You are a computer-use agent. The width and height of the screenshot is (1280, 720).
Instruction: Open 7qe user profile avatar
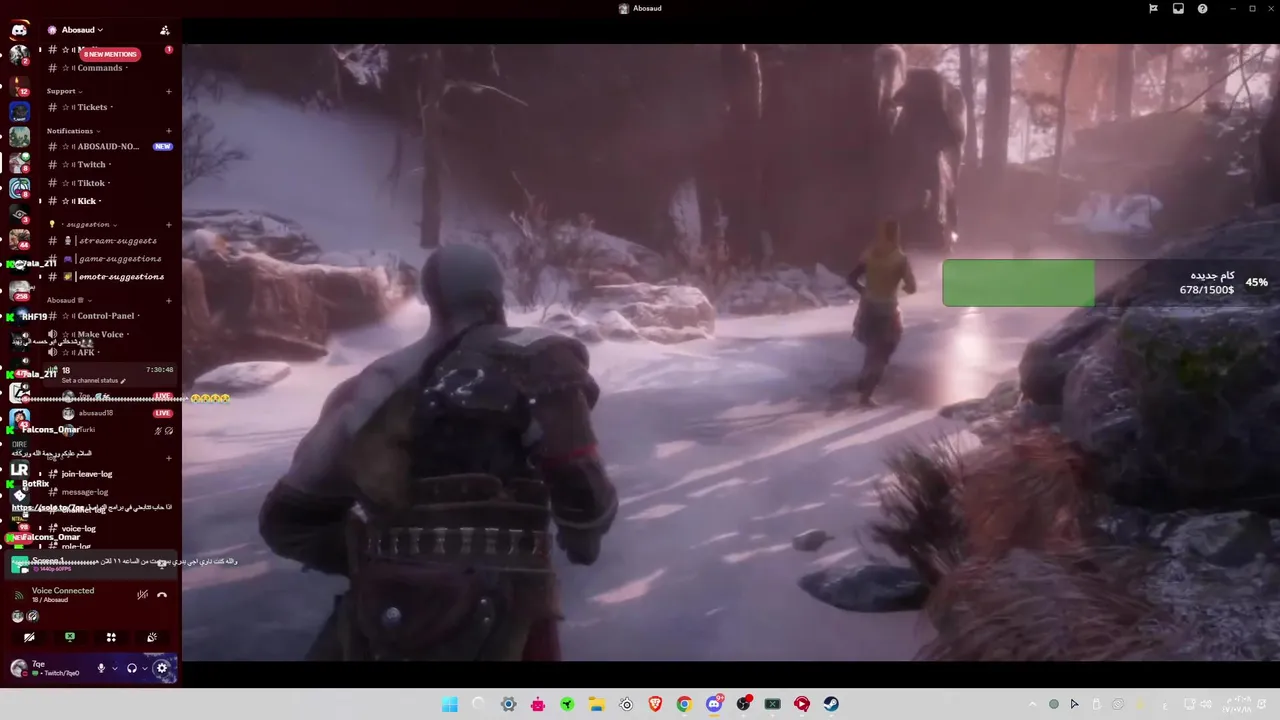click(18, 668)
